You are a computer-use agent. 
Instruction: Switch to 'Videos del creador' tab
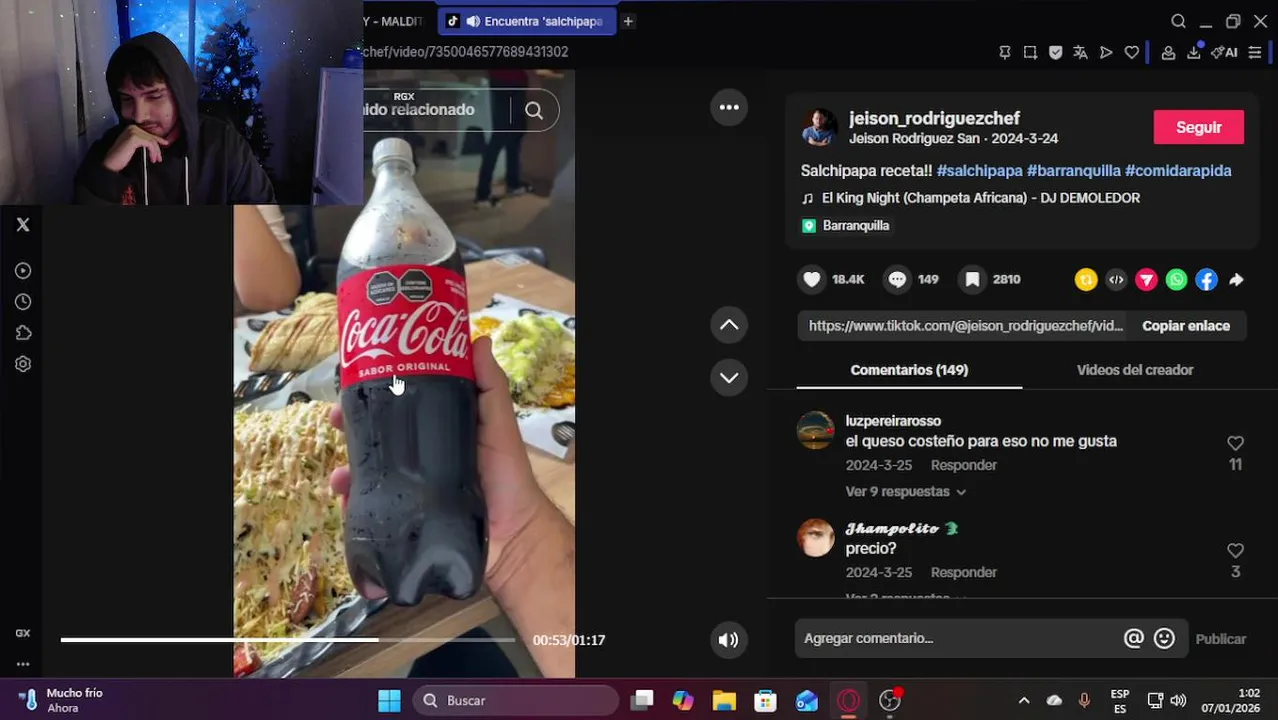click(x=1135, y=370)
